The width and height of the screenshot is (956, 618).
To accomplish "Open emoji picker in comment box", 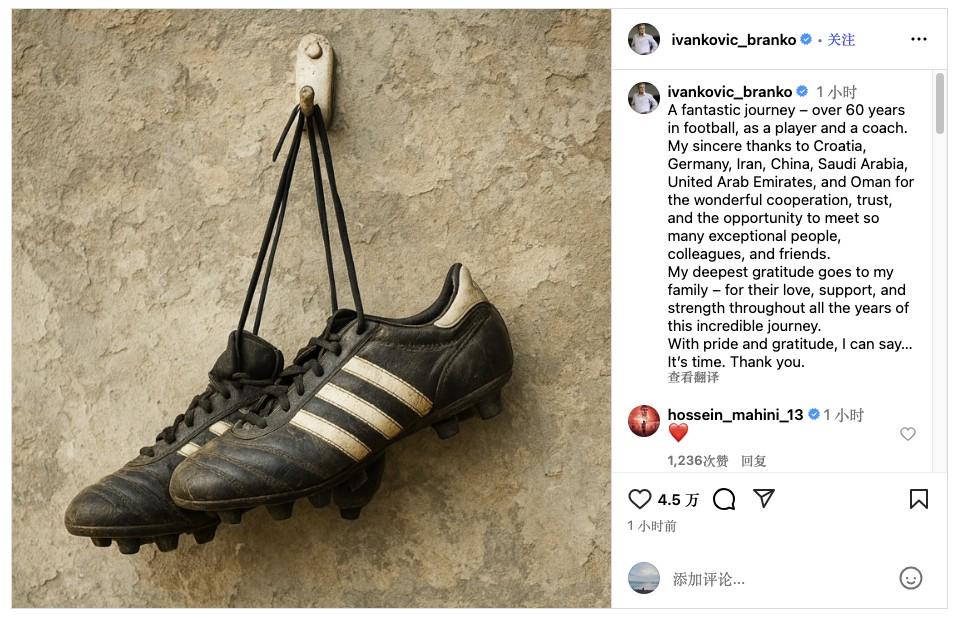I will coord(911,578).
